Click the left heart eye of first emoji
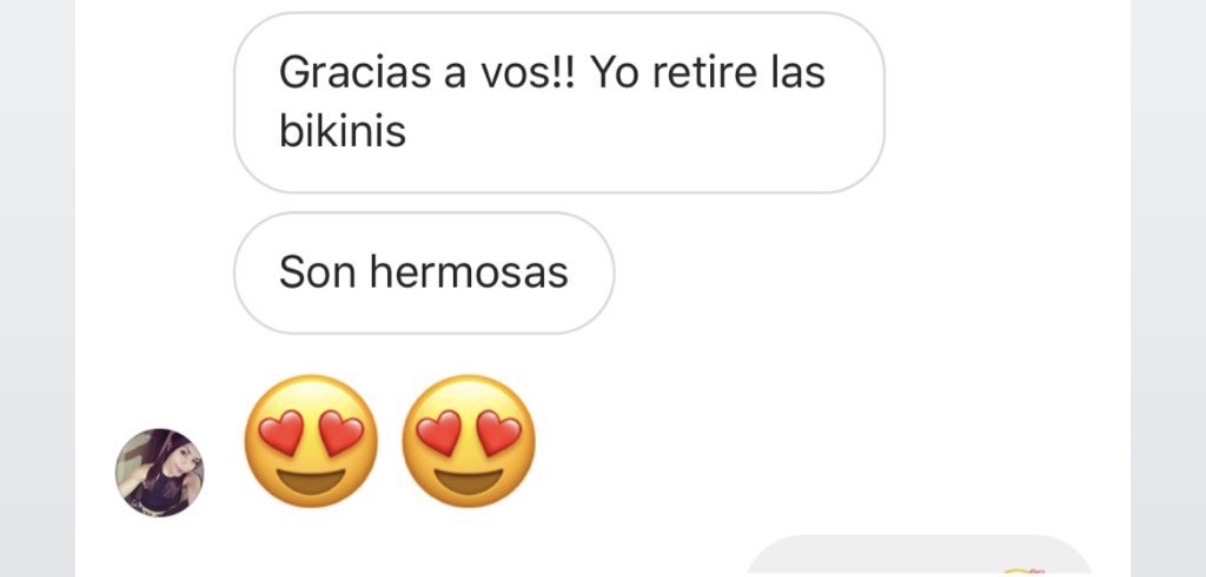The image size is (1206, 577). coord(279,433)
